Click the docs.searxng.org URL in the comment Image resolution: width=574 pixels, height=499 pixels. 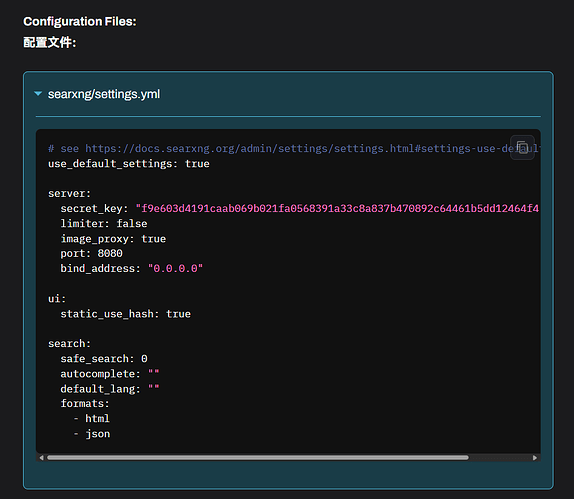(x=312, y=149)
